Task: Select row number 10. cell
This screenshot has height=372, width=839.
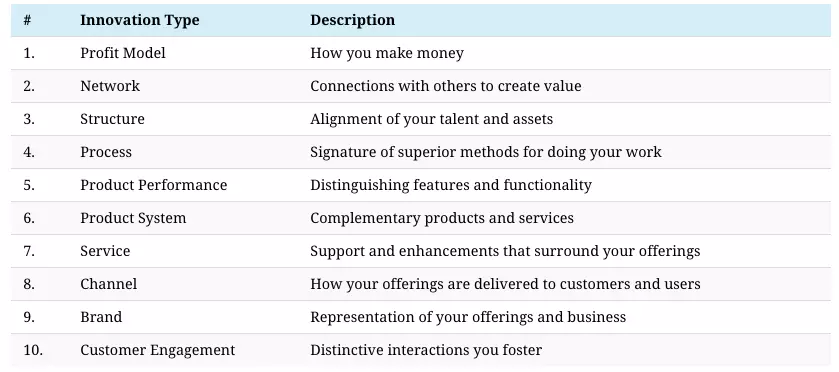Action: 33,351
